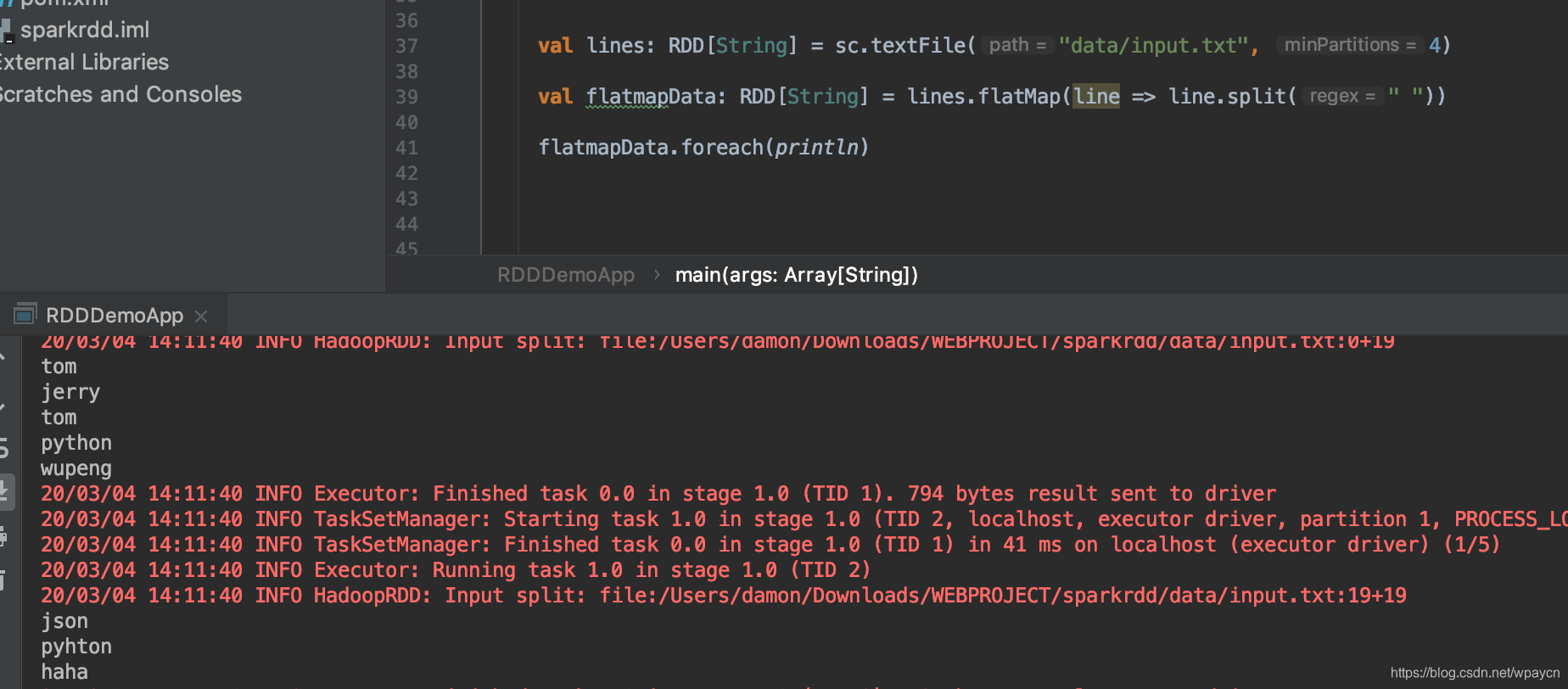The width and height of the screenshot is (1568, 689).
Task: Click sc.textFile in the code
Action: click(x=900, y=45)
